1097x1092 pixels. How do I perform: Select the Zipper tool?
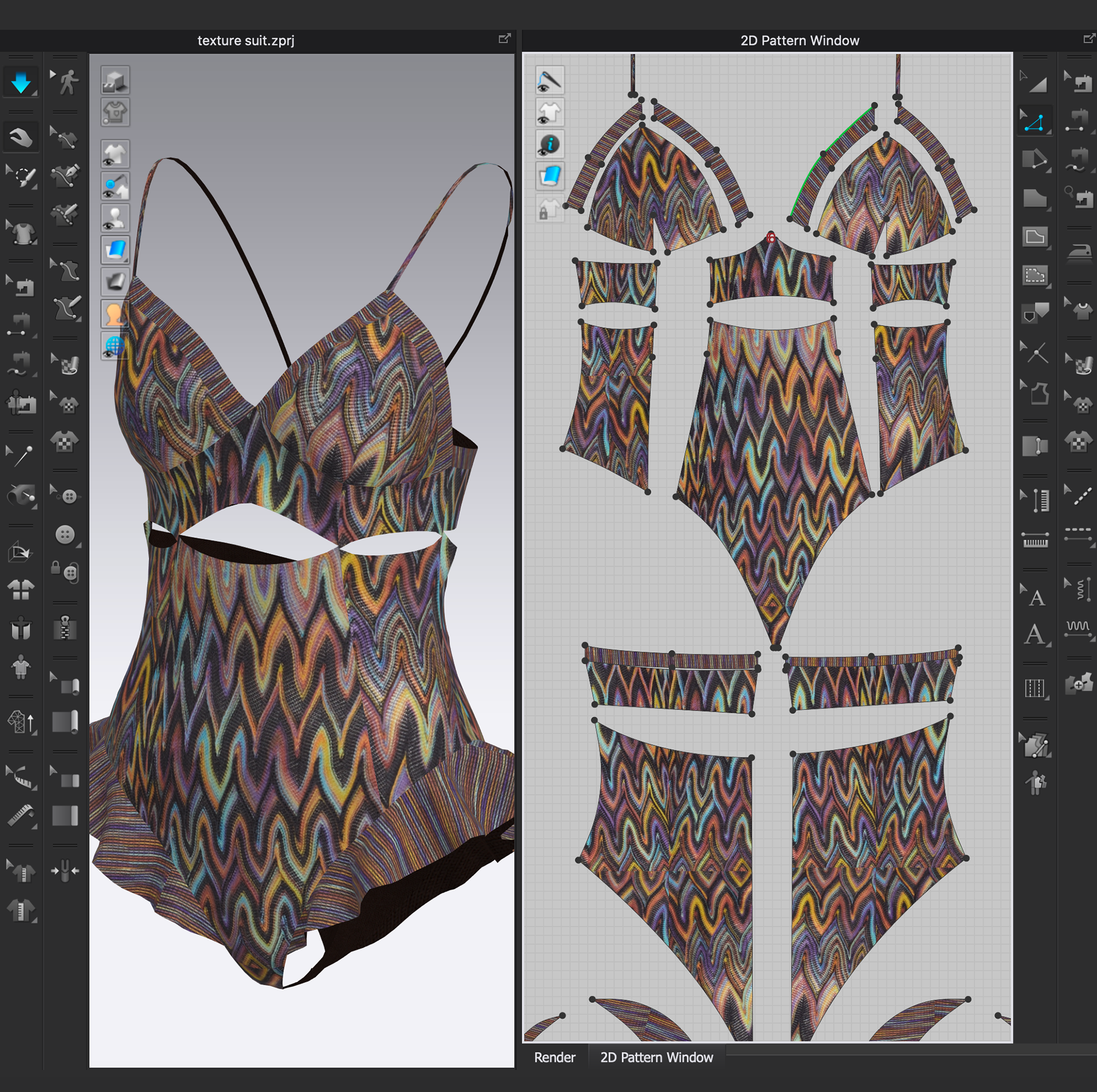(65, 628)
